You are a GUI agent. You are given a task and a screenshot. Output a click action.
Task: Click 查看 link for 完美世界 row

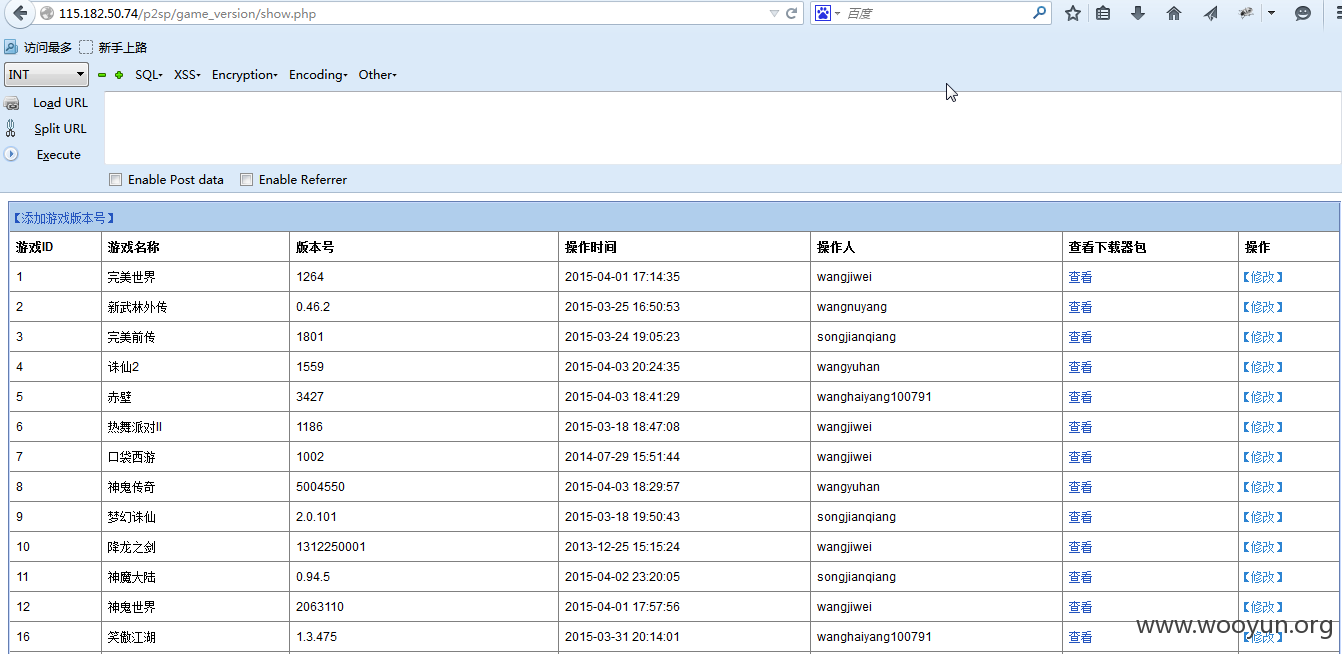point(1080,277)
